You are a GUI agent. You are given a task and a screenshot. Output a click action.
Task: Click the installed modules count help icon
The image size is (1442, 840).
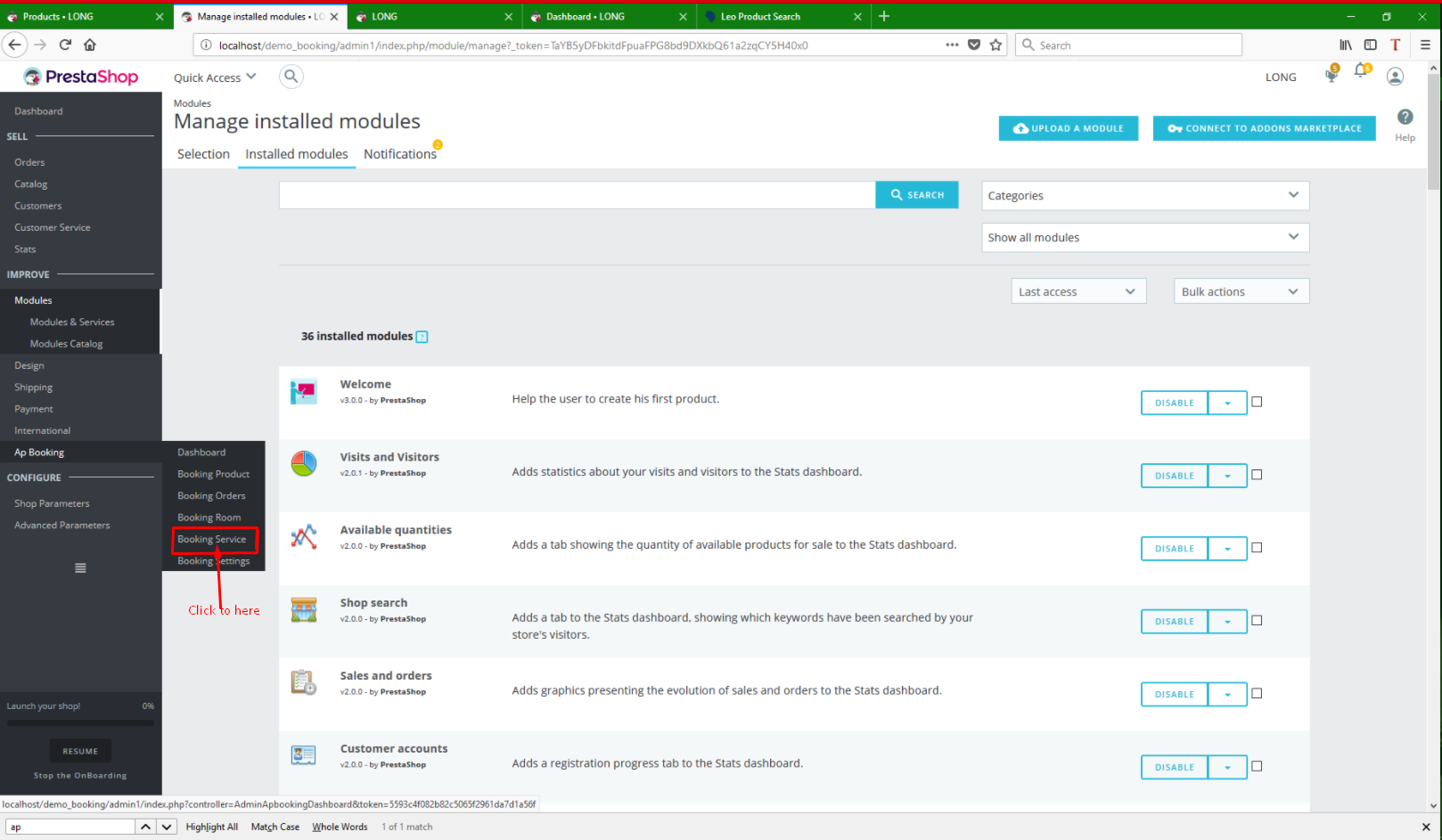[x=422, y=337]
